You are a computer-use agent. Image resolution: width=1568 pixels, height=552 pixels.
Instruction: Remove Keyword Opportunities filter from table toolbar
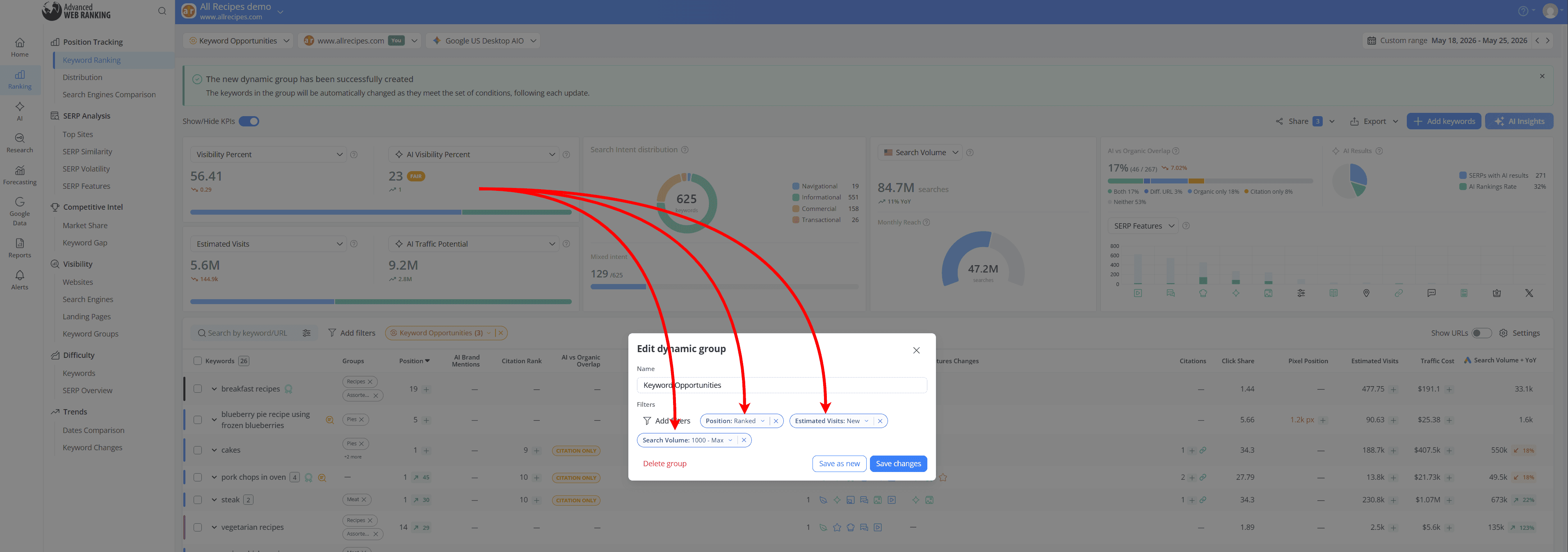[x=500, y=333]
